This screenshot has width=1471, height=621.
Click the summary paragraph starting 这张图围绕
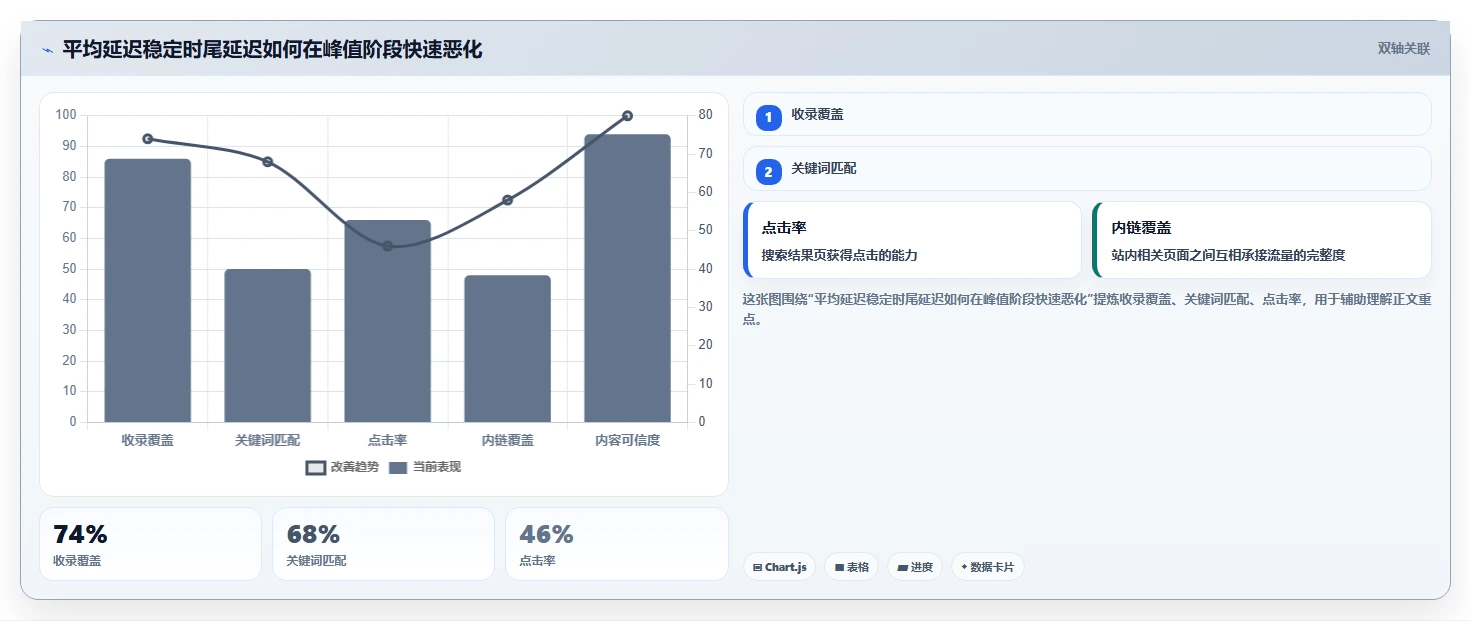coord(1087,310)
